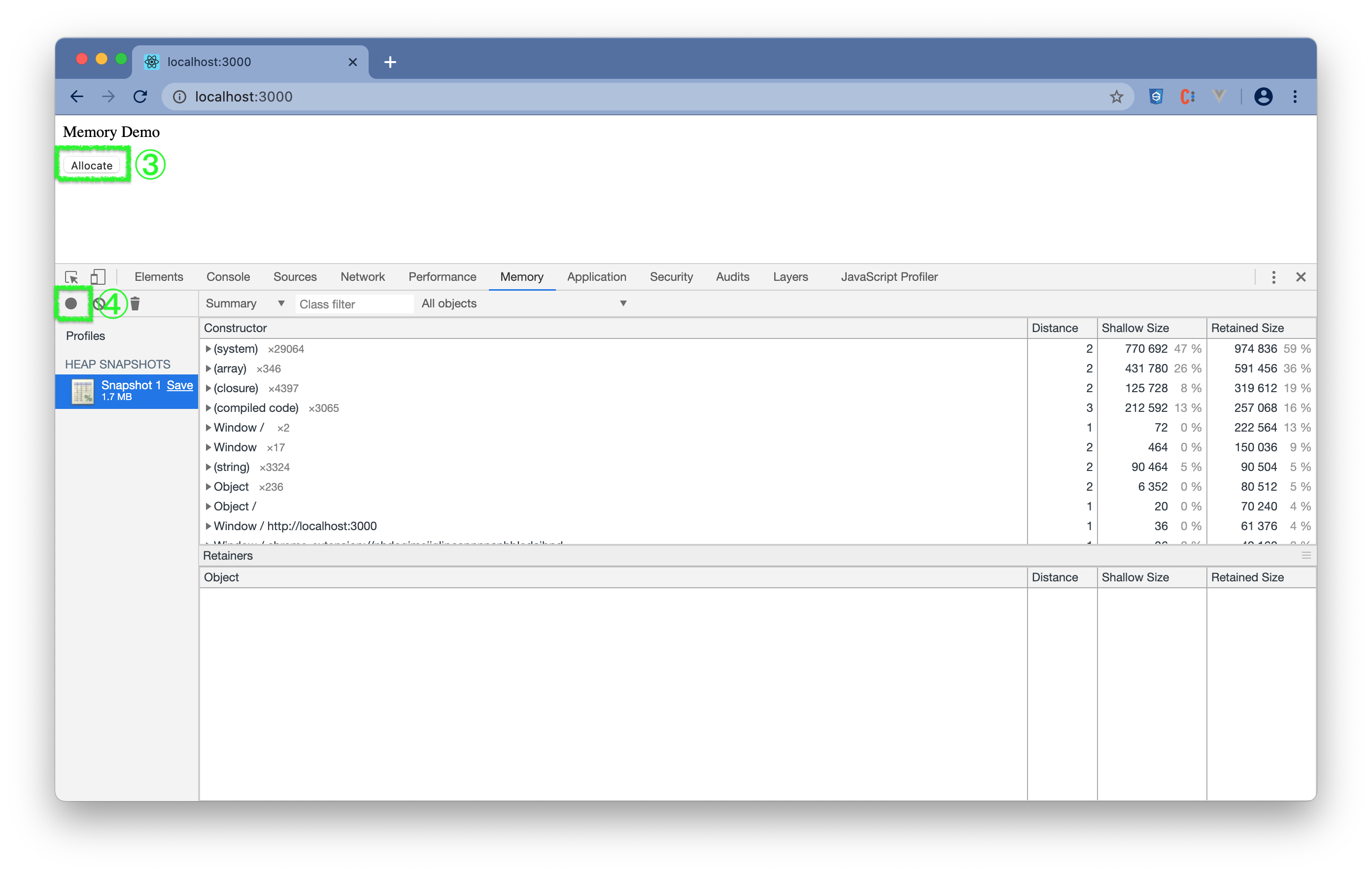Switch to the Network tab
1372x874 pixels.
362,277
